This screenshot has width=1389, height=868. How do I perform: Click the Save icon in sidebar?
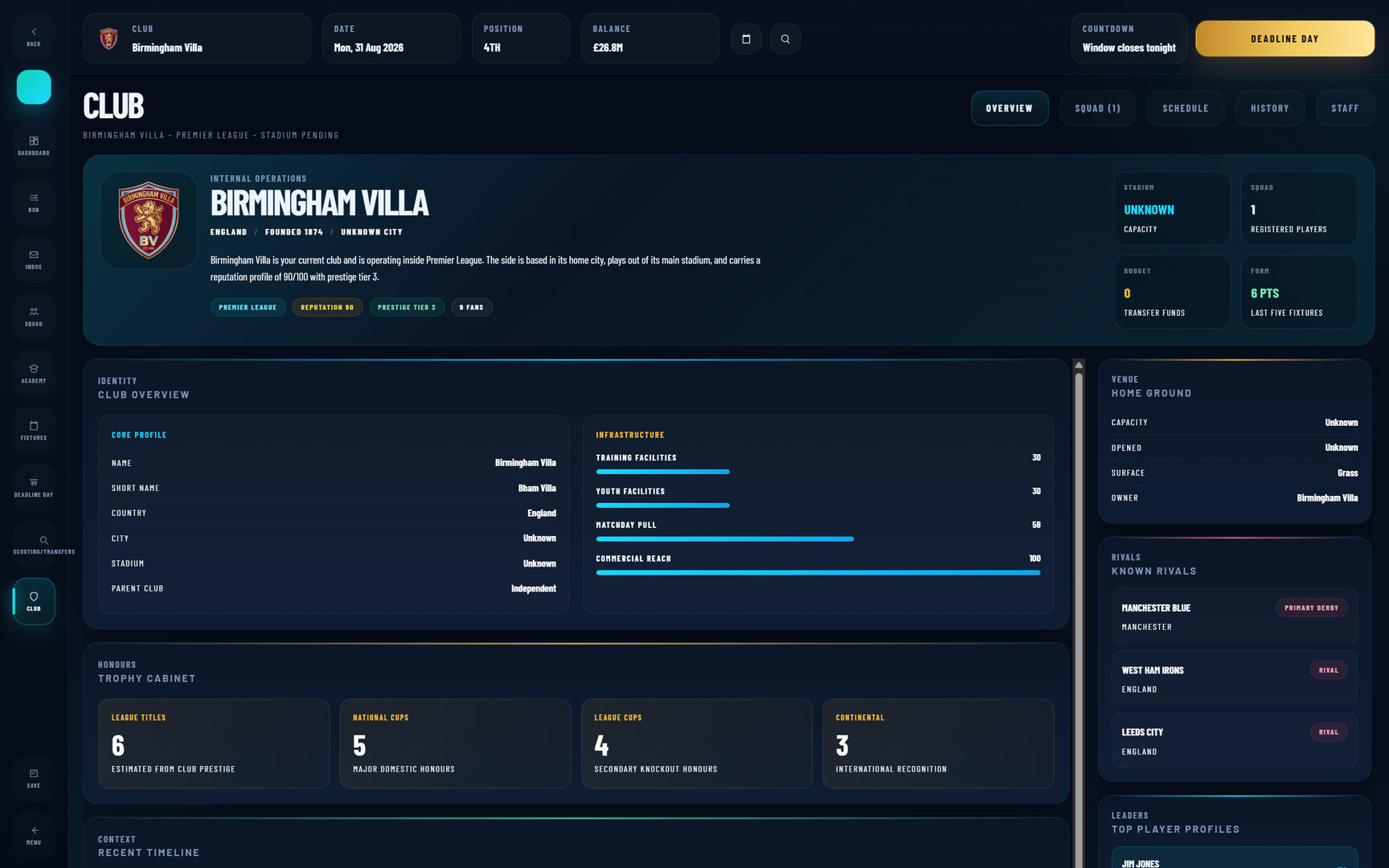(34, 778)
